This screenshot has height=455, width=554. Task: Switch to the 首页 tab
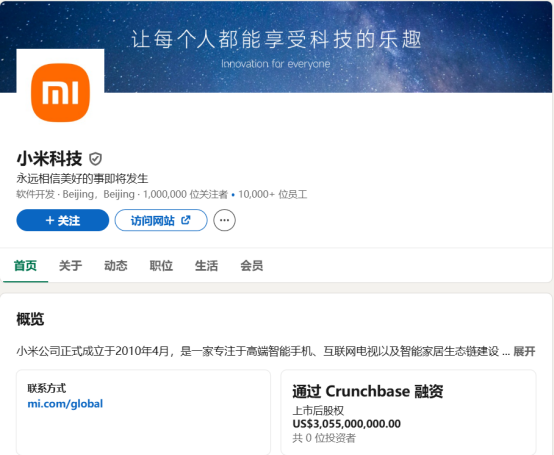[x=25, y=266]
